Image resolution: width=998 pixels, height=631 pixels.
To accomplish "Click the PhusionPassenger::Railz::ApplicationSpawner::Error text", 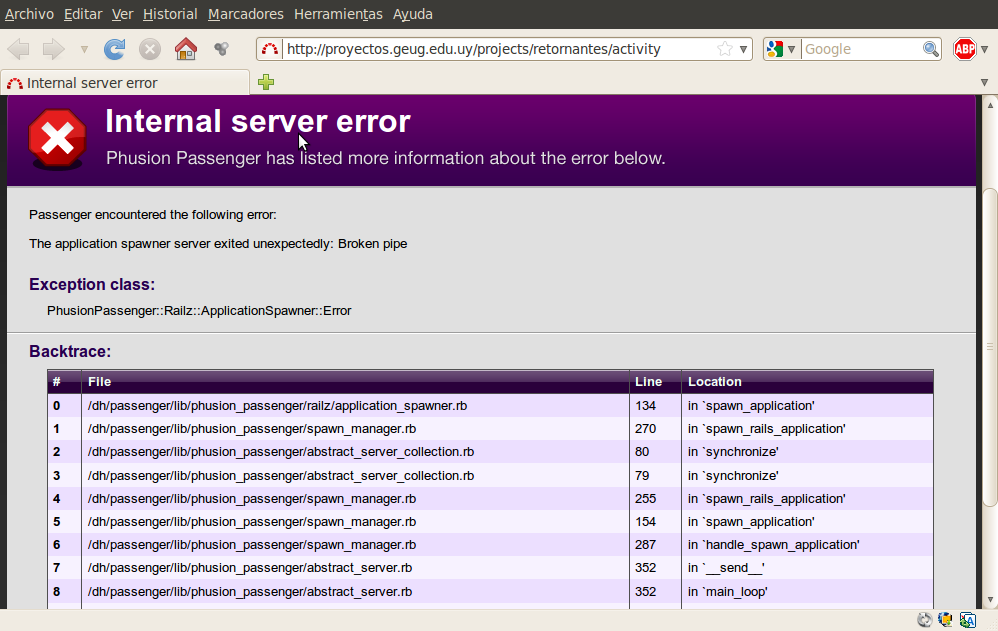I will tap(199, 311).
